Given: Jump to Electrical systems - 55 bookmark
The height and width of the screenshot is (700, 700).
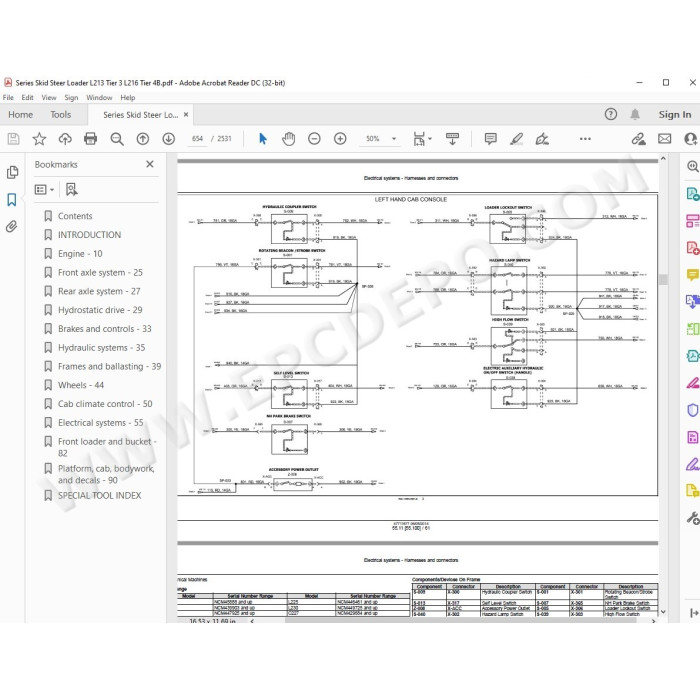Looking at the screenshot, I should pyautogui.click(x=100, y=422).
